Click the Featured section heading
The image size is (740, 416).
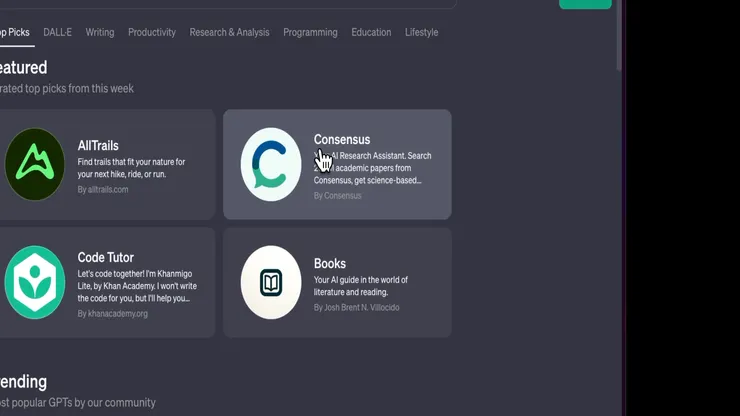24,68
